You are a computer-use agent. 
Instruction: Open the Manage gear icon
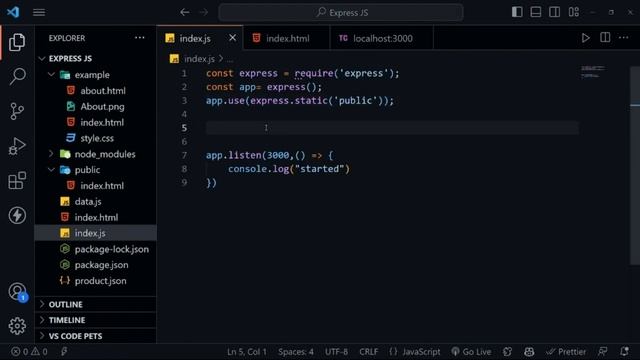click(17, 326)
